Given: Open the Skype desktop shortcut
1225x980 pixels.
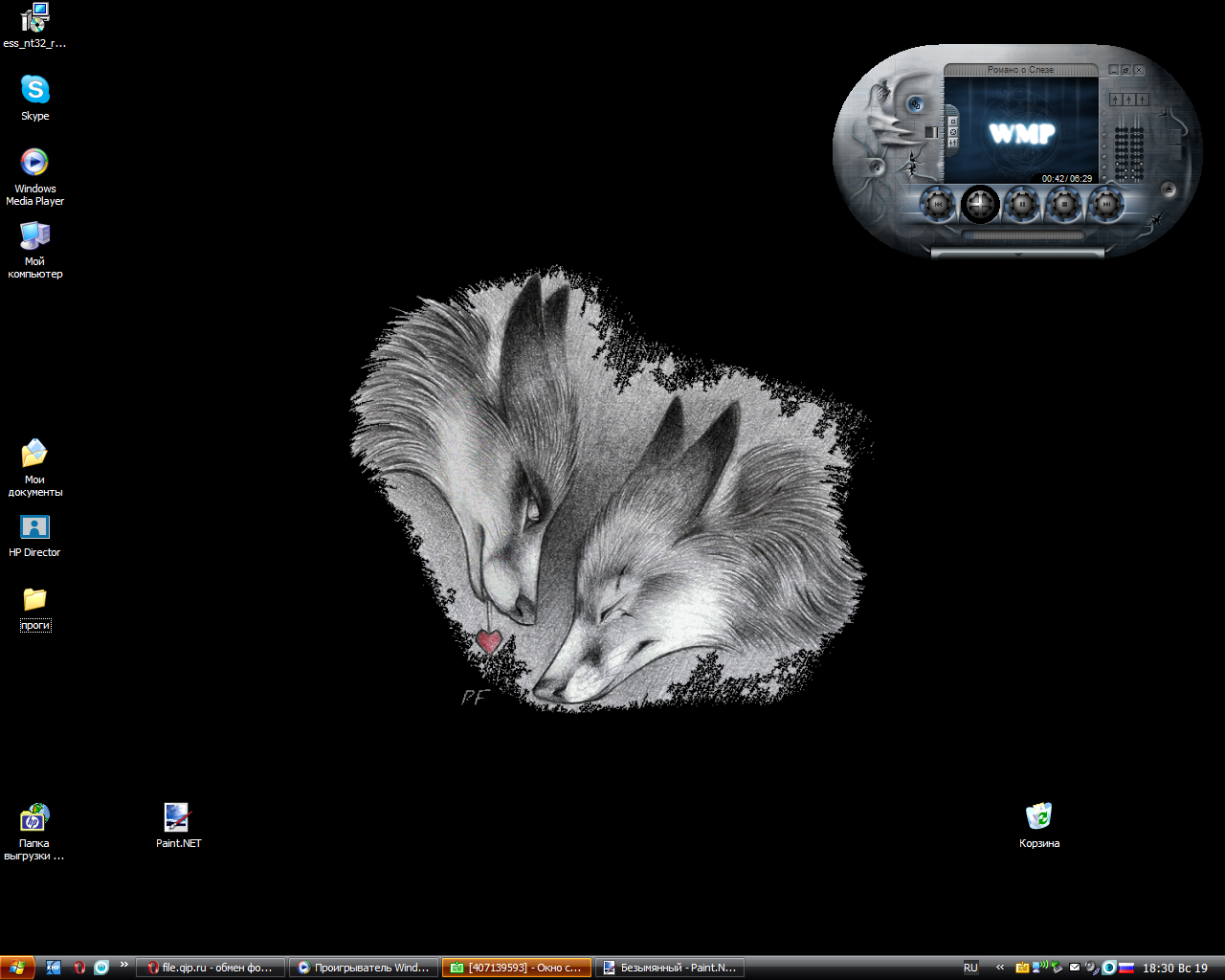Looking at the screenshot, I should 35,90.
